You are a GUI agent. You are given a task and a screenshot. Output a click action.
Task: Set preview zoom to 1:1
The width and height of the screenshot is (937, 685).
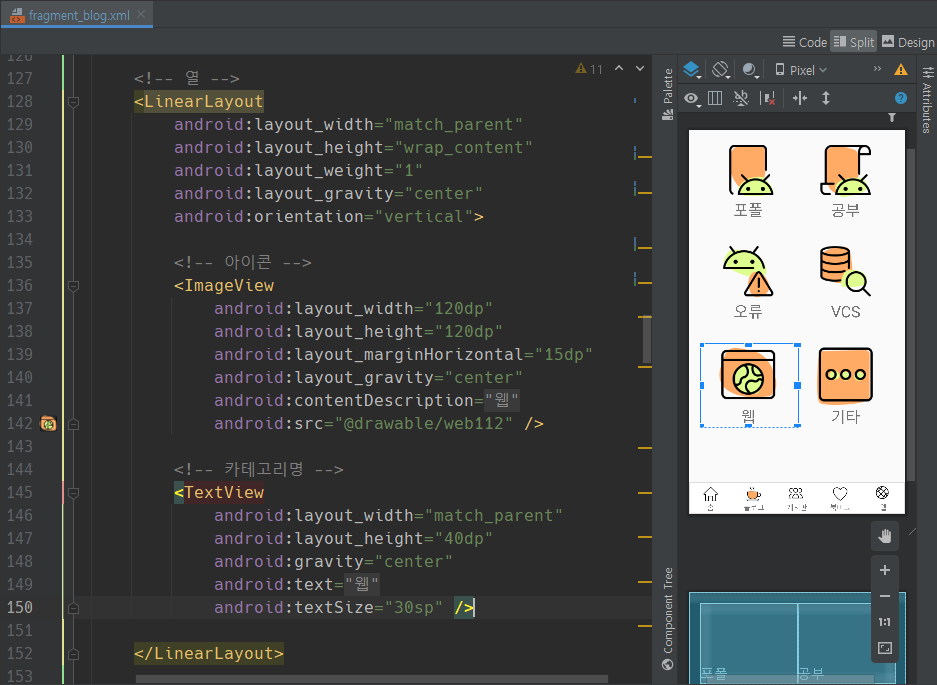click(x=885, y=622)
